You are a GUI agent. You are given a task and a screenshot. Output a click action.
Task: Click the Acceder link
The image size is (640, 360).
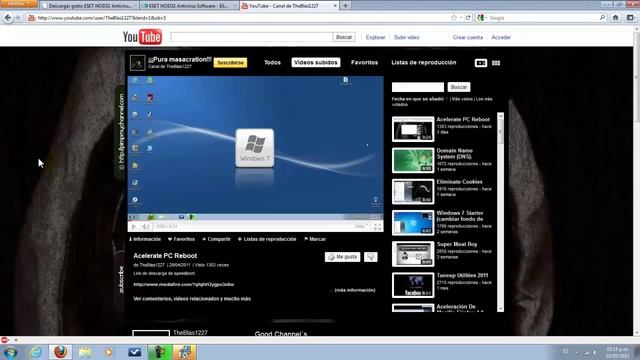tap(501, 37)
